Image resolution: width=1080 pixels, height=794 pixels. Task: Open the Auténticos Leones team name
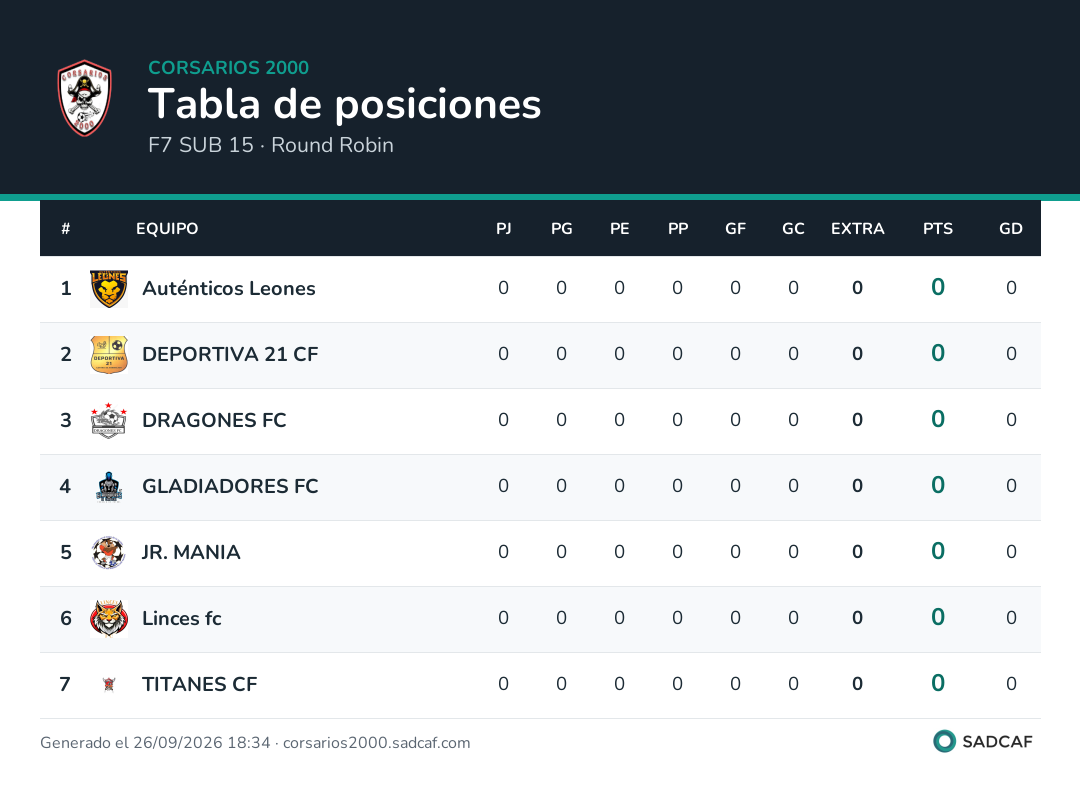(229, 289)
